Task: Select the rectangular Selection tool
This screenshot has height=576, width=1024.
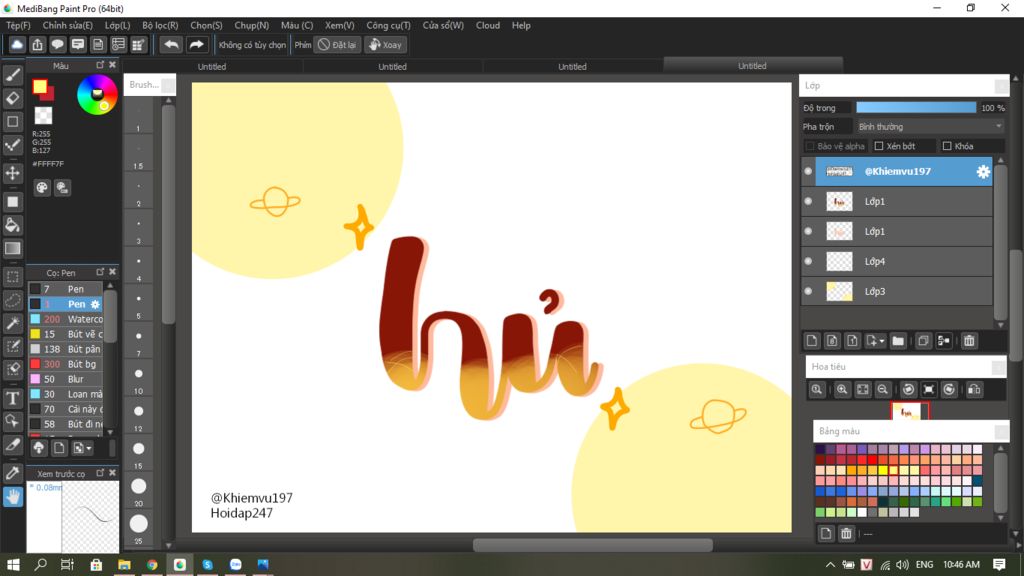Action: point(12,276)
